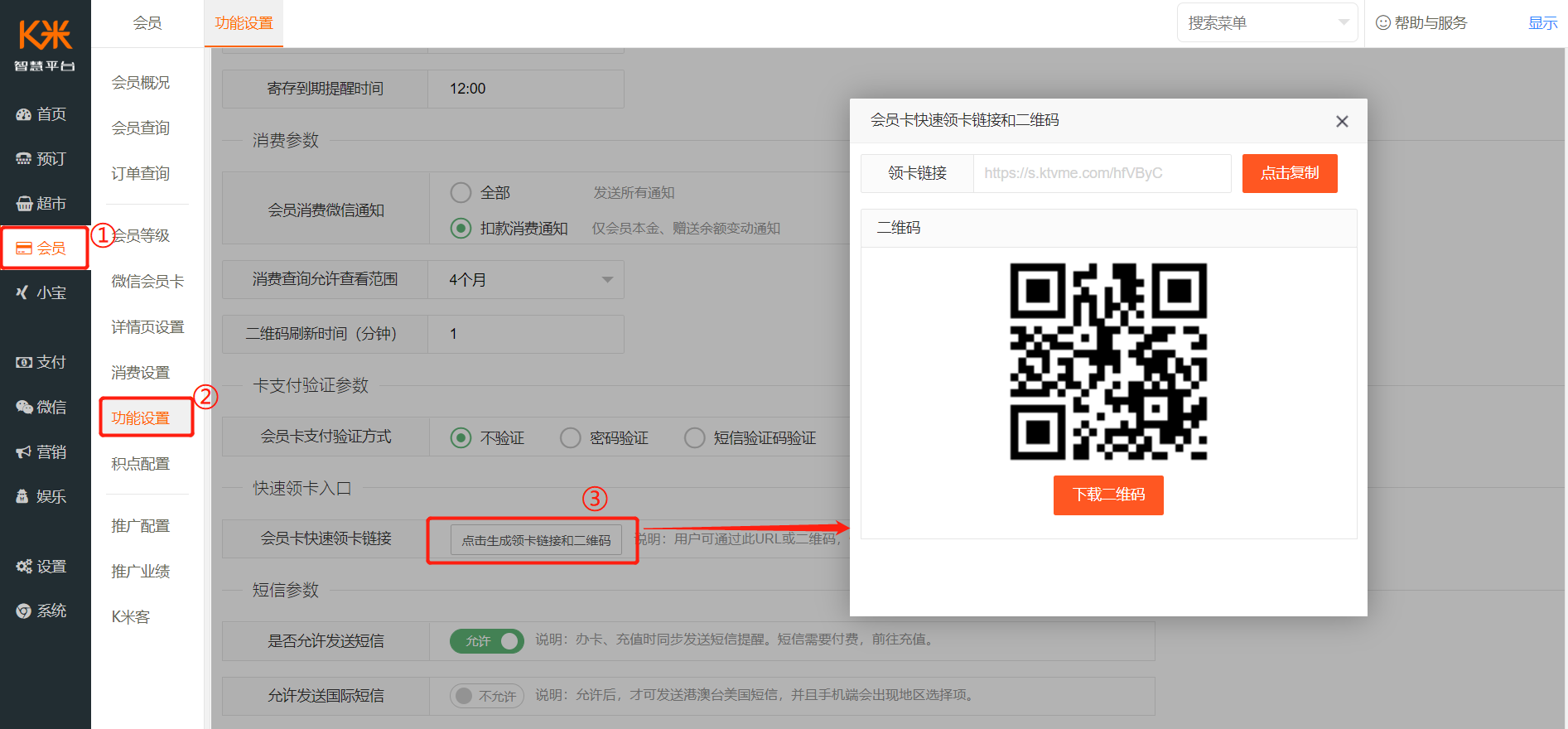Viewport: 1568px width, 729px height.
Task: Click the 二维码 section header
Action: pos(1108,228)
